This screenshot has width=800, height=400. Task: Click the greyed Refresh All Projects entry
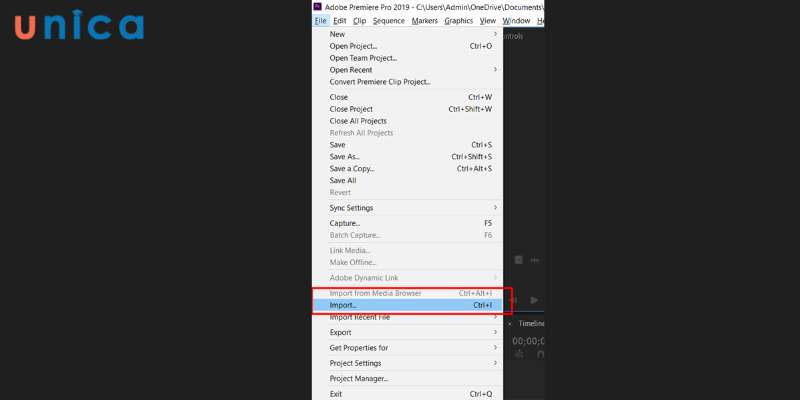(407, 133)
